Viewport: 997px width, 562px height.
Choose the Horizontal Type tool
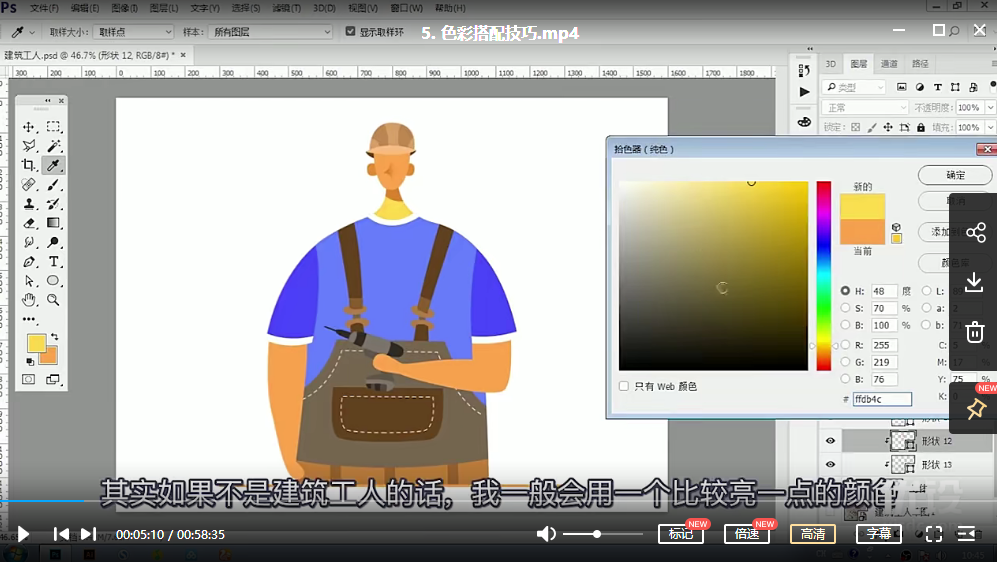(53, 261)
